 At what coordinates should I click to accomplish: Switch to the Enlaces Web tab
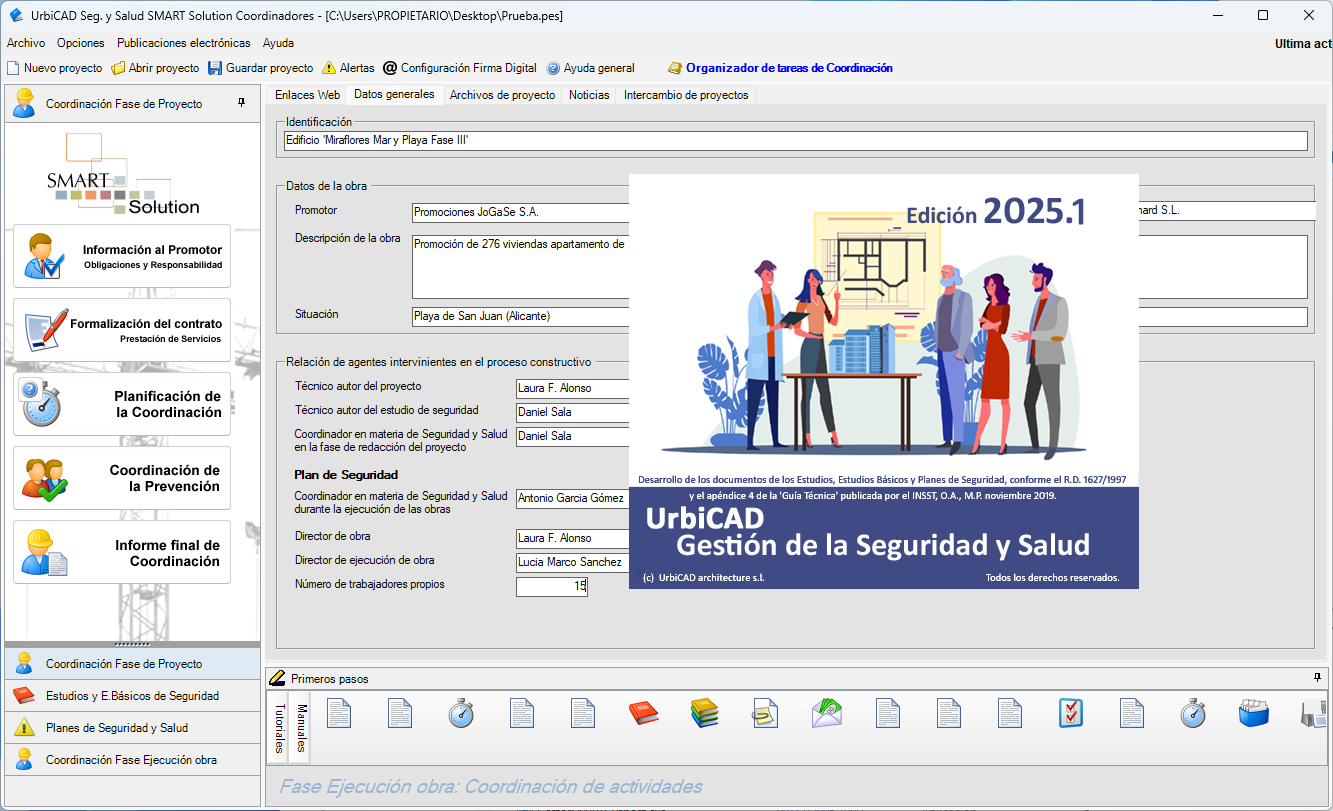click(307, 95)
